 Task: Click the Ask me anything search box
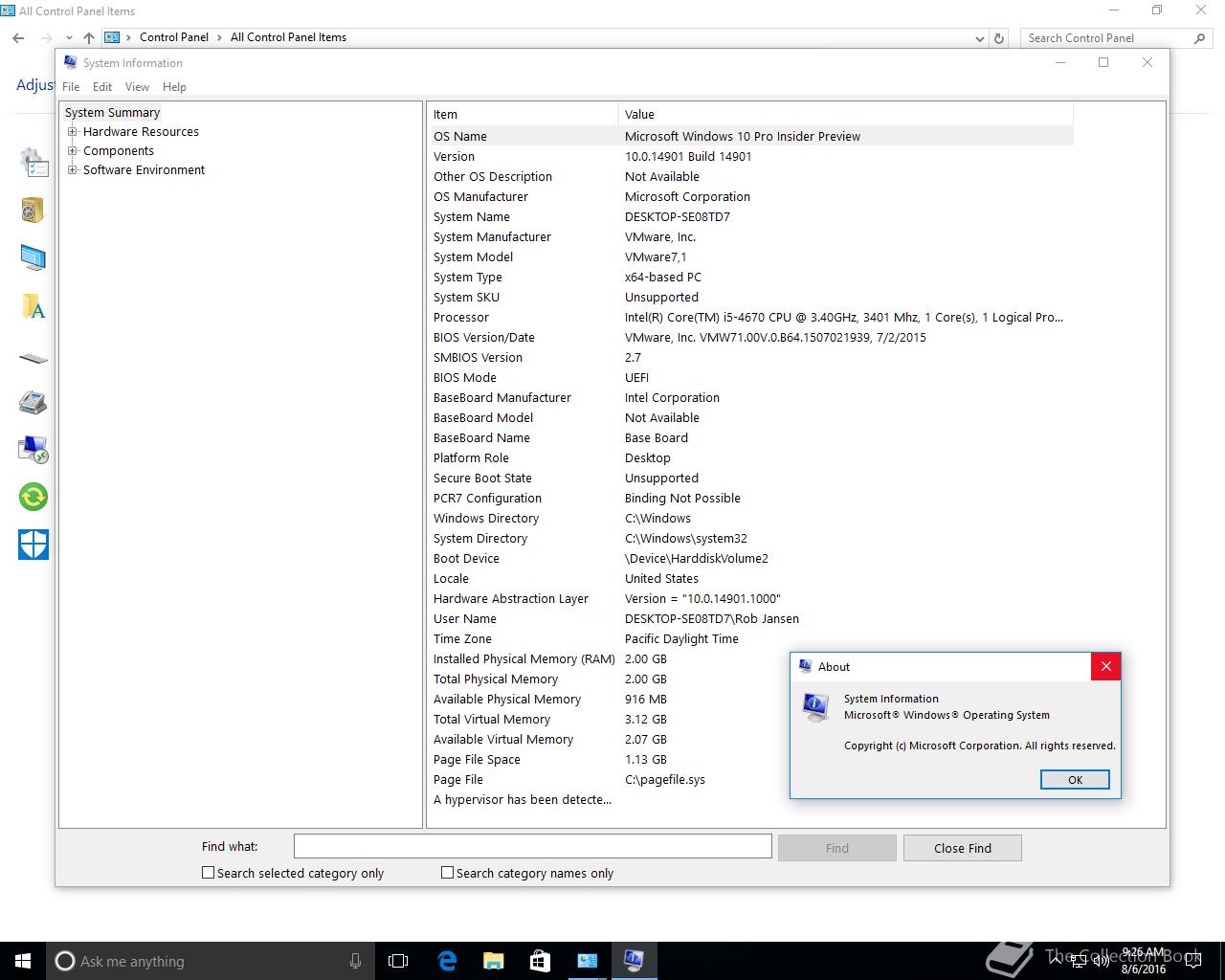tap(211, 961)
